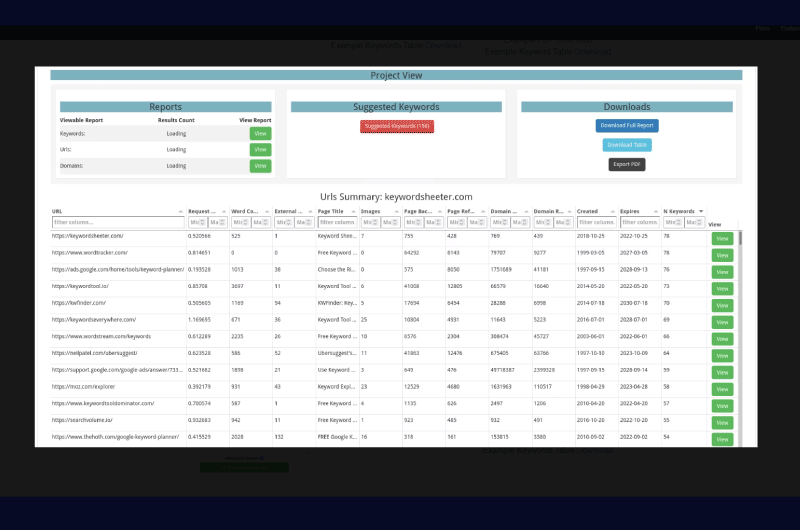Sort by Request column arrow
Image resolution: width=800 pixels, height=530 pixels.
coord(223,212)
